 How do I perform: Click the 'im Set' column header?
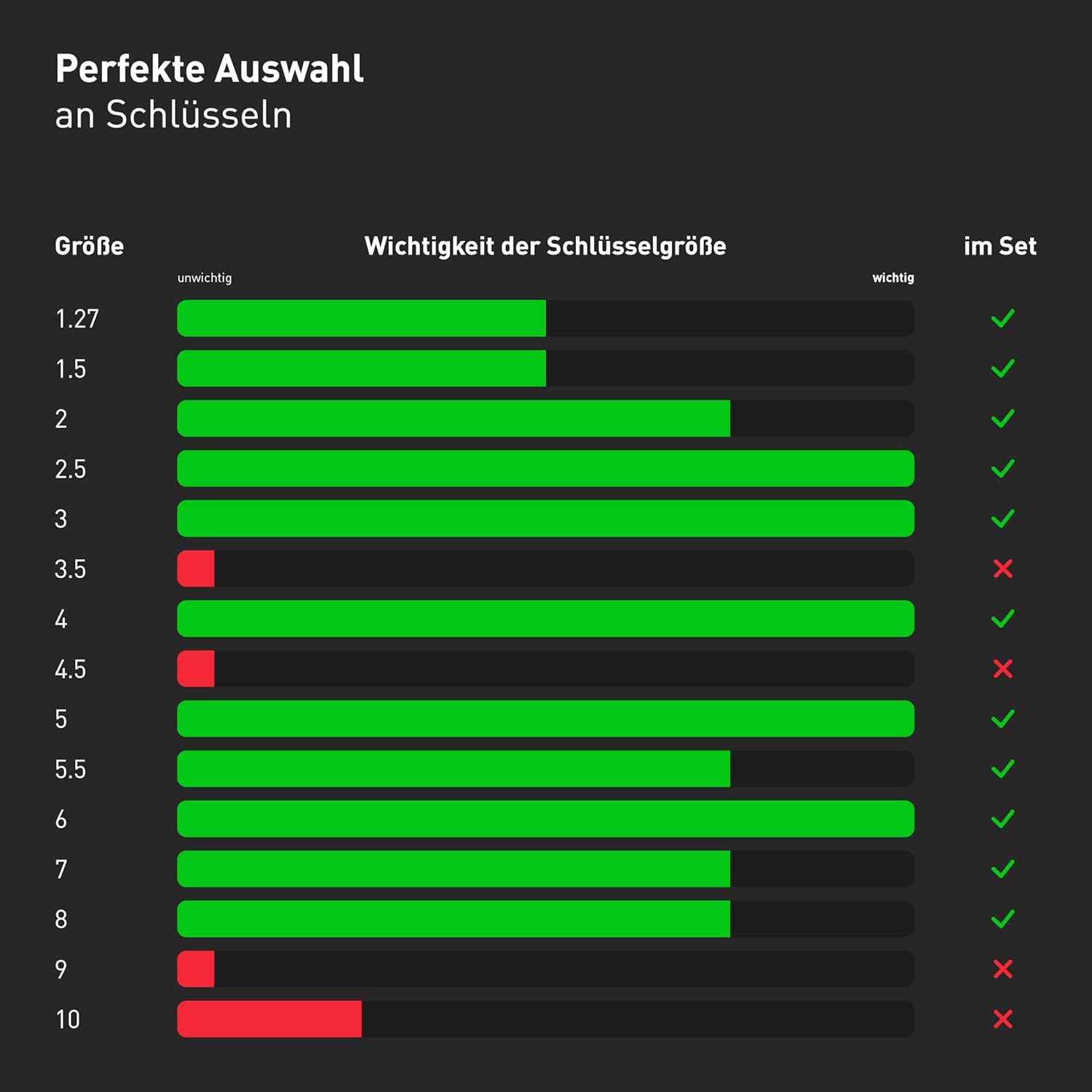point(1000,246)
